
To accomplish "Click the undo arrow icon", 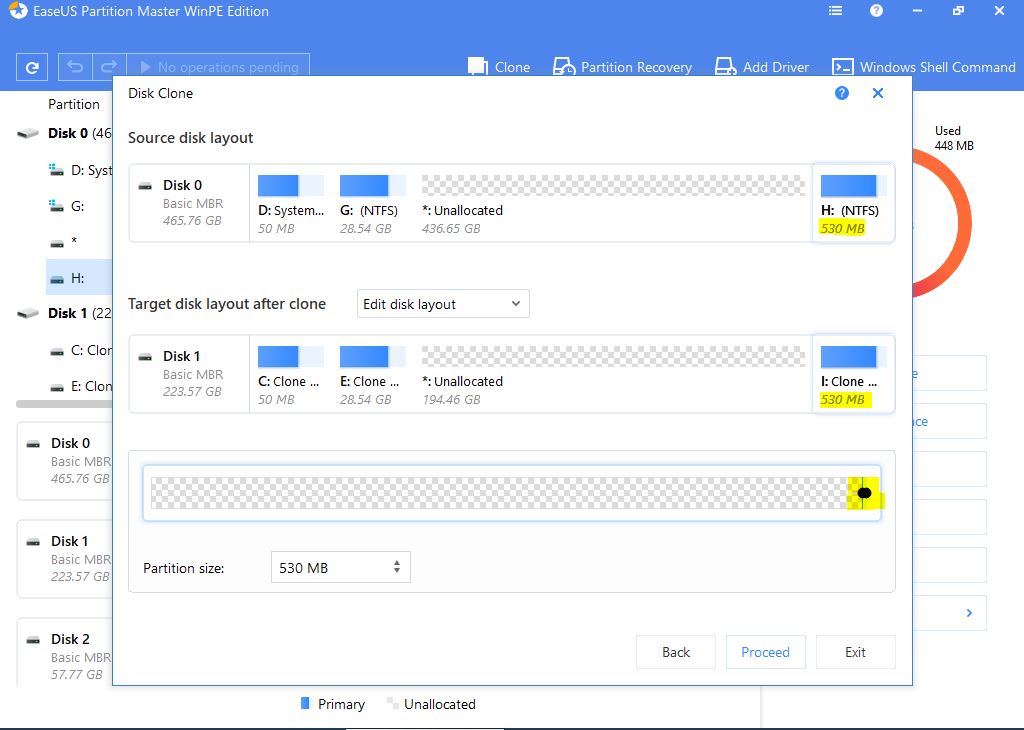I will (75, 67).
